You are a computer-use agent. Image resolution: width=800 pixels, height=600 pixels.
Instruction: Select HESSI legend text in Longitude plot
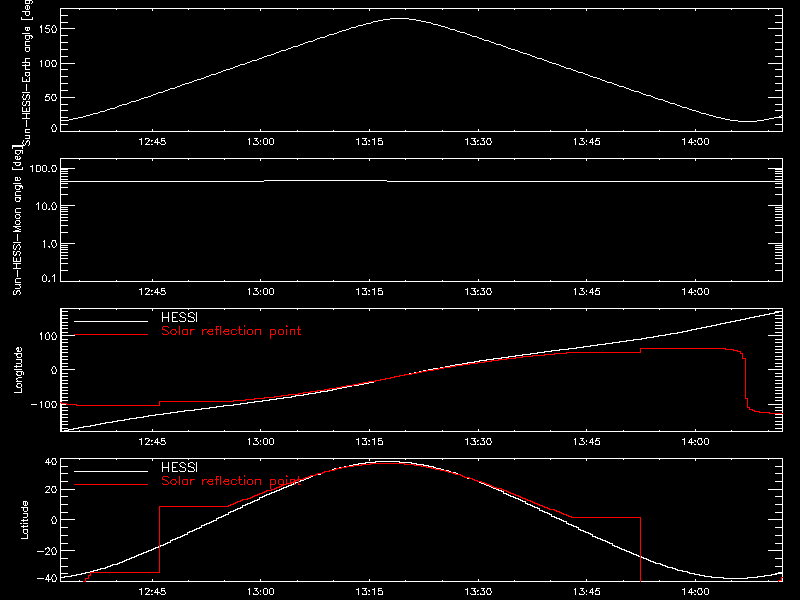click(x=179, y=317)
